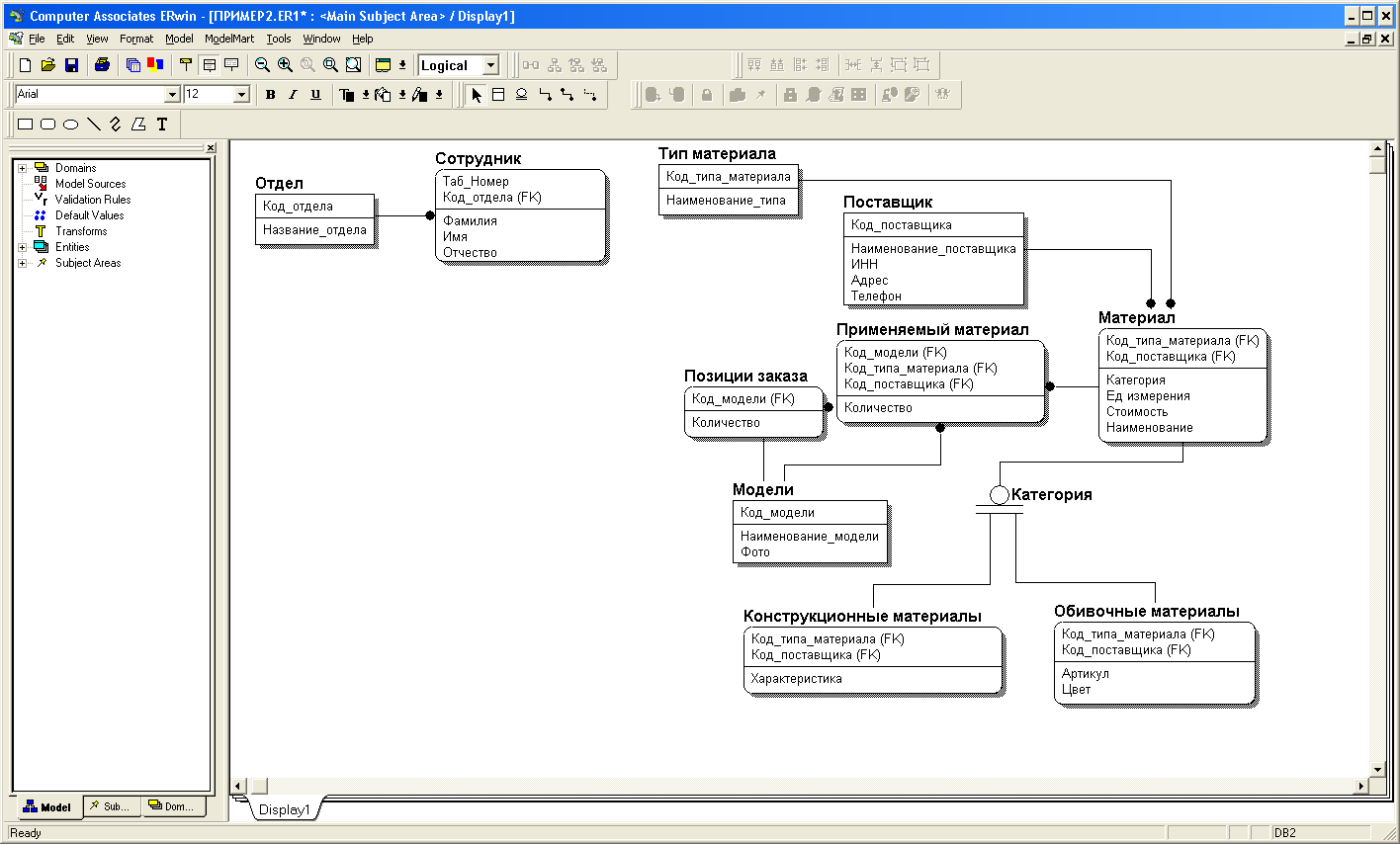Viewport: 1400px width, 844px height.
Task: Open the Edit menu
Action: tap(65, 39)
